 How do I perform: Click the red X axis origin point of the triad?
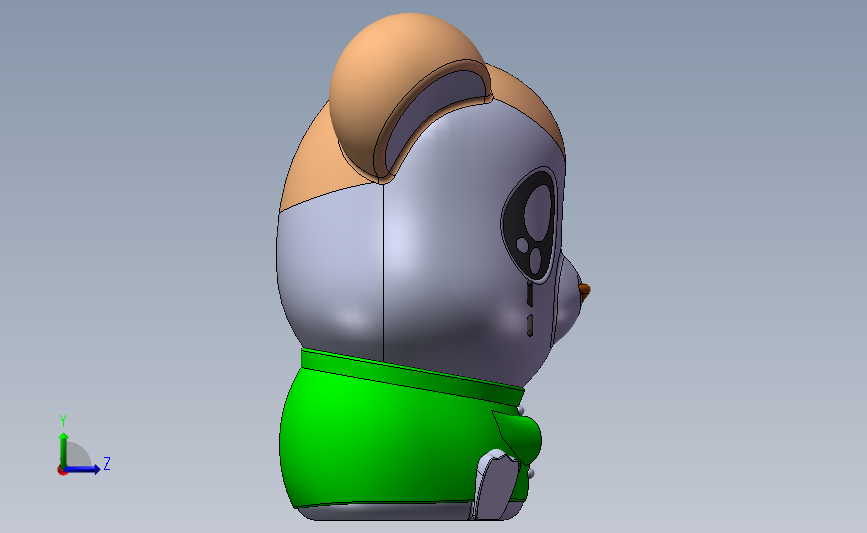click(x=62, y=471)
